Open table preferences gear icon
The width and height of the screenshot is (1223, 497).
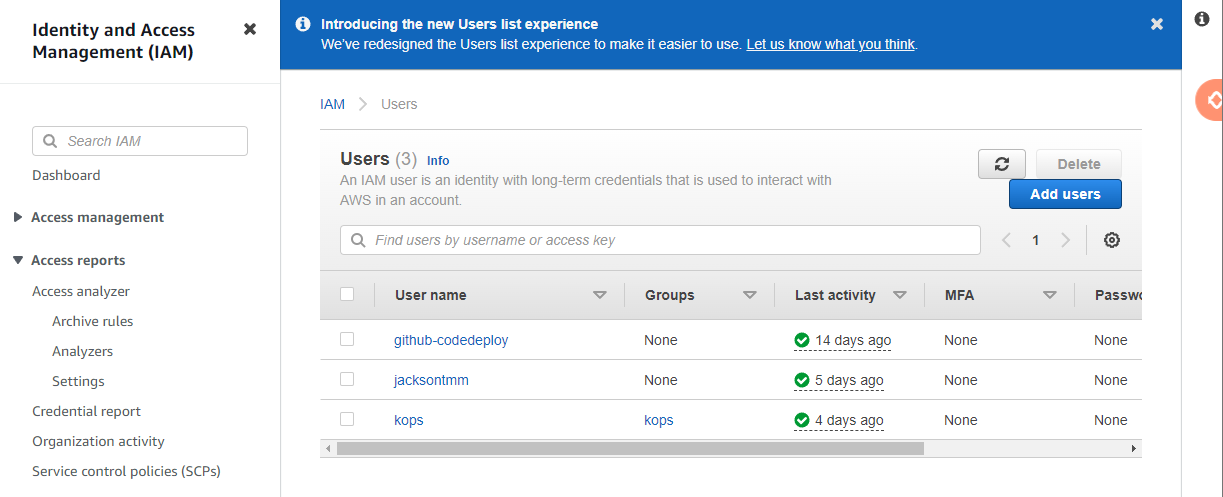point(1112,240)
